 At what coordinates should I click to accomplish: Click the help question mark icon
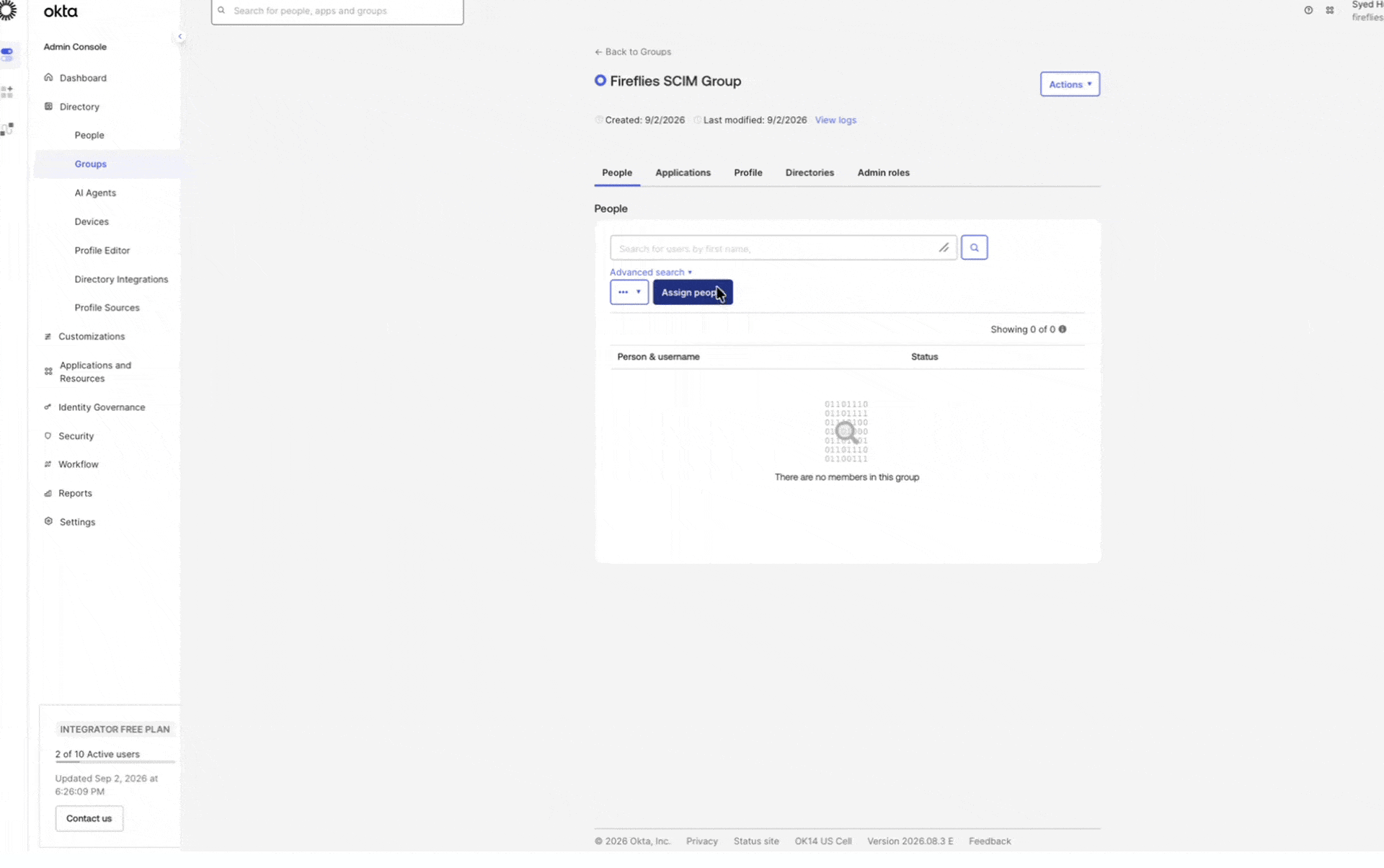click(1308, 10)
